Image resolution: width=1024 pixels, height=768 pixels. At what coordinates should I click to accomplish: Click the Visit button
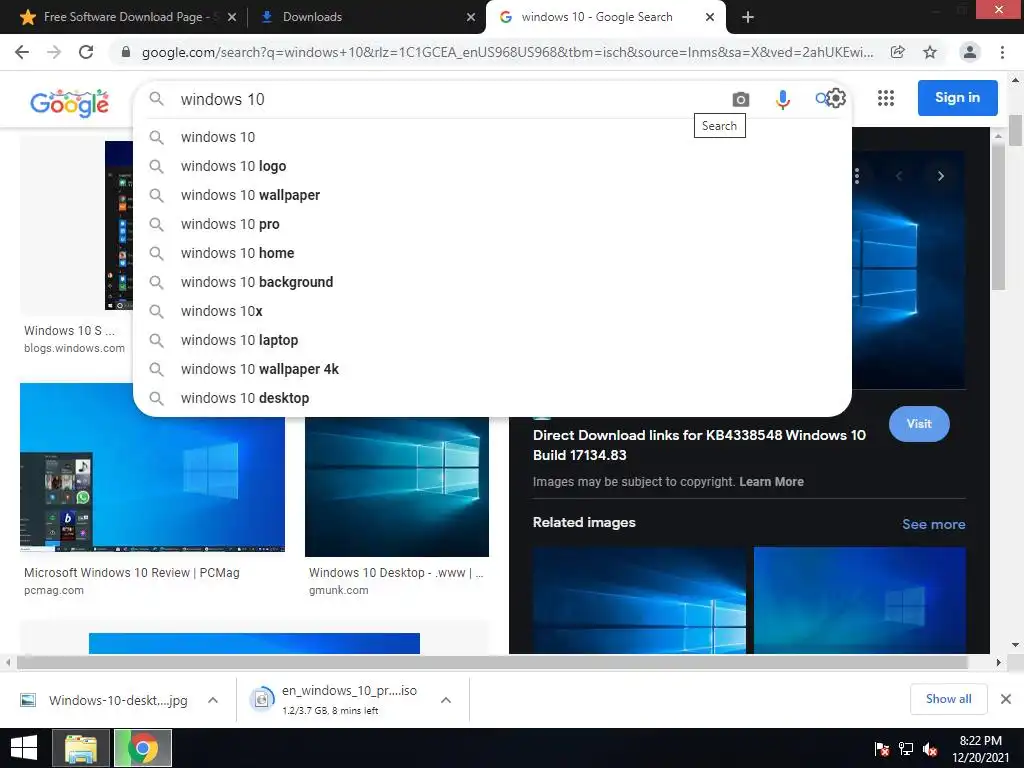919,424
